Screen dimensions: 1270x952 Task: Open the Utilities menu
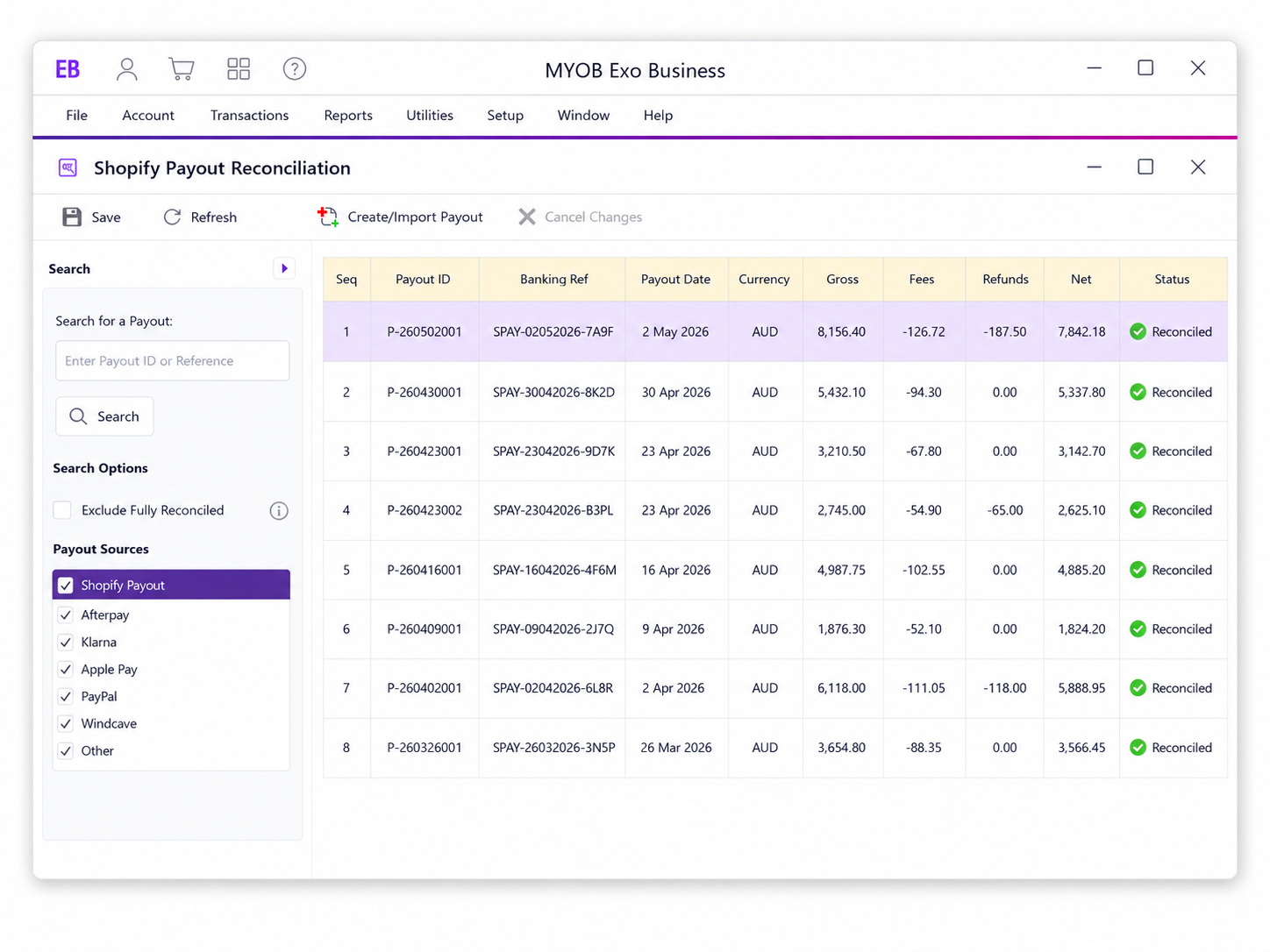click(x=430, y=116)
